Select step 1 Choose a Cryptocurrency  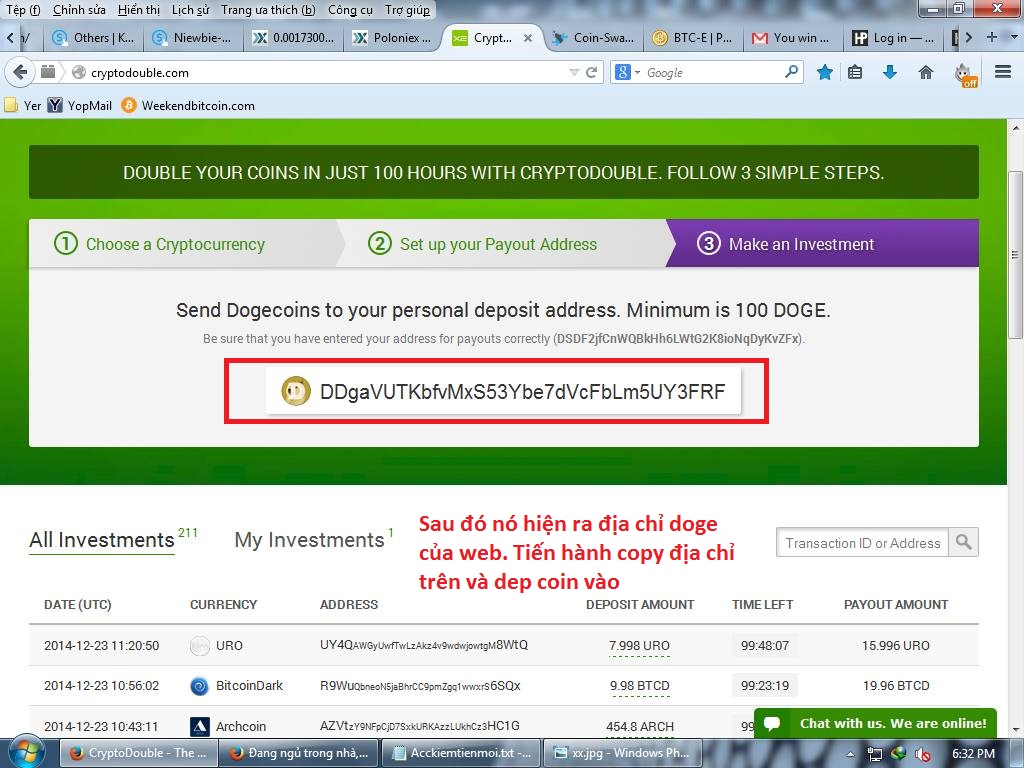[x=183, y=244]
